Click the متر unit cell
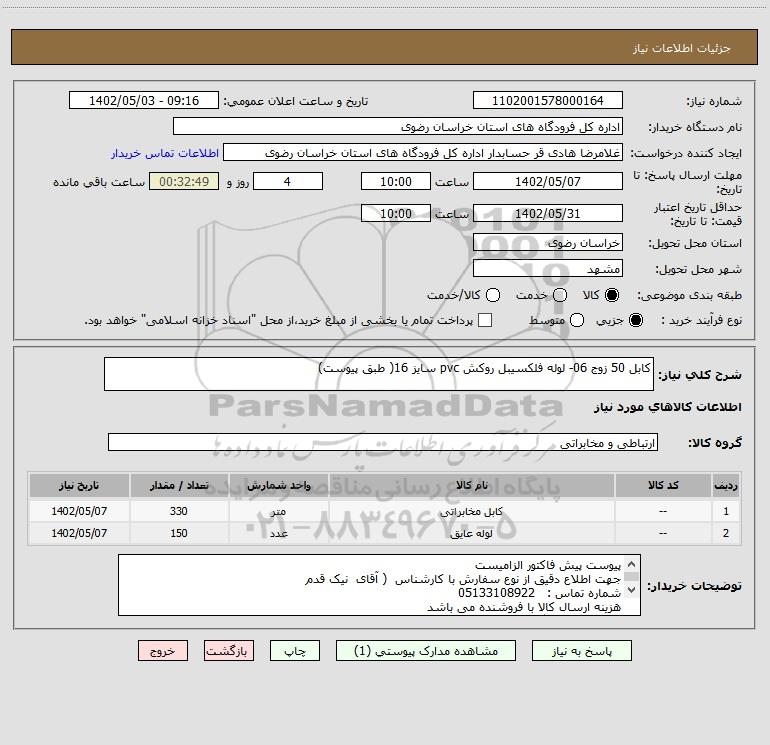Image resolution: width=770 pixels, height=745 pixels. click(x=278, y=511)
